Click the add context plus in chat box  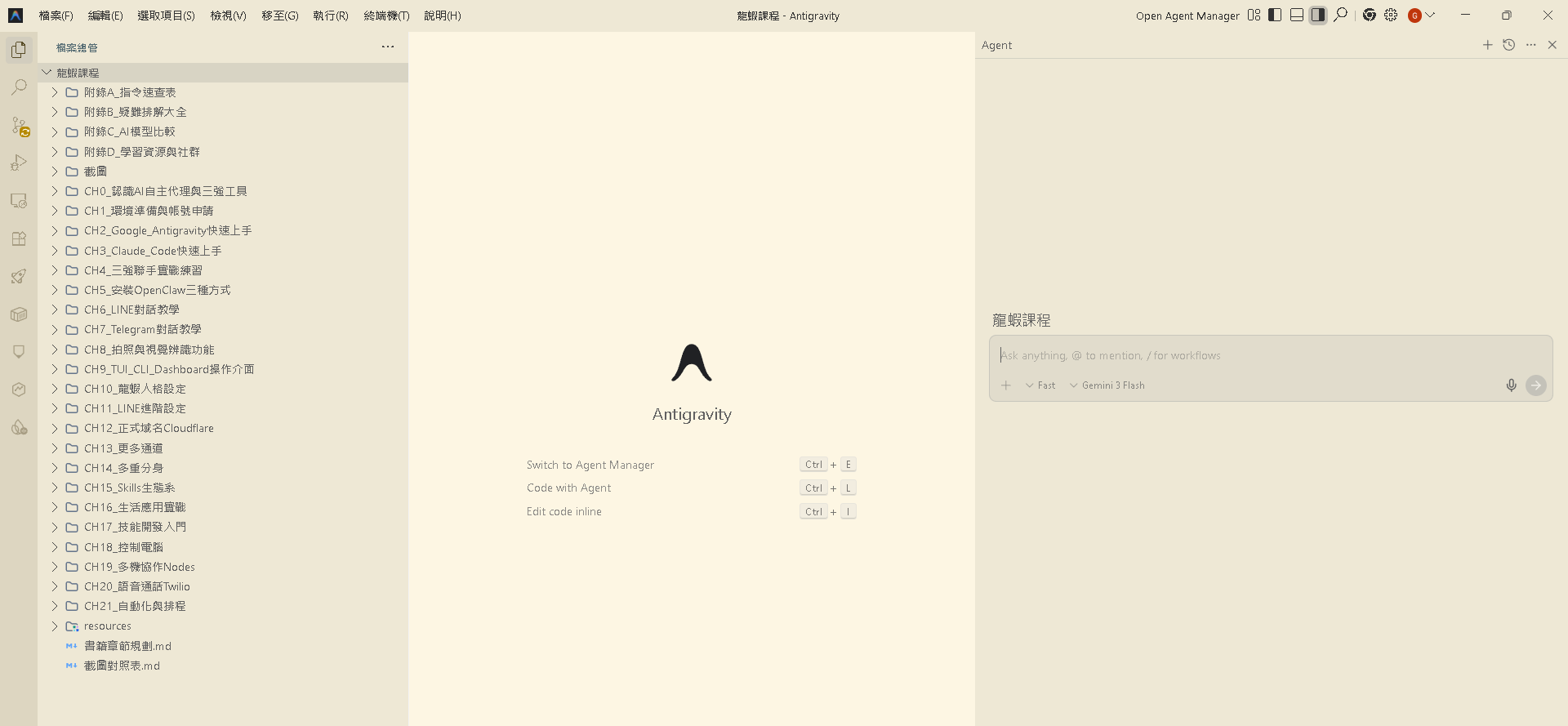(1006, 385)
